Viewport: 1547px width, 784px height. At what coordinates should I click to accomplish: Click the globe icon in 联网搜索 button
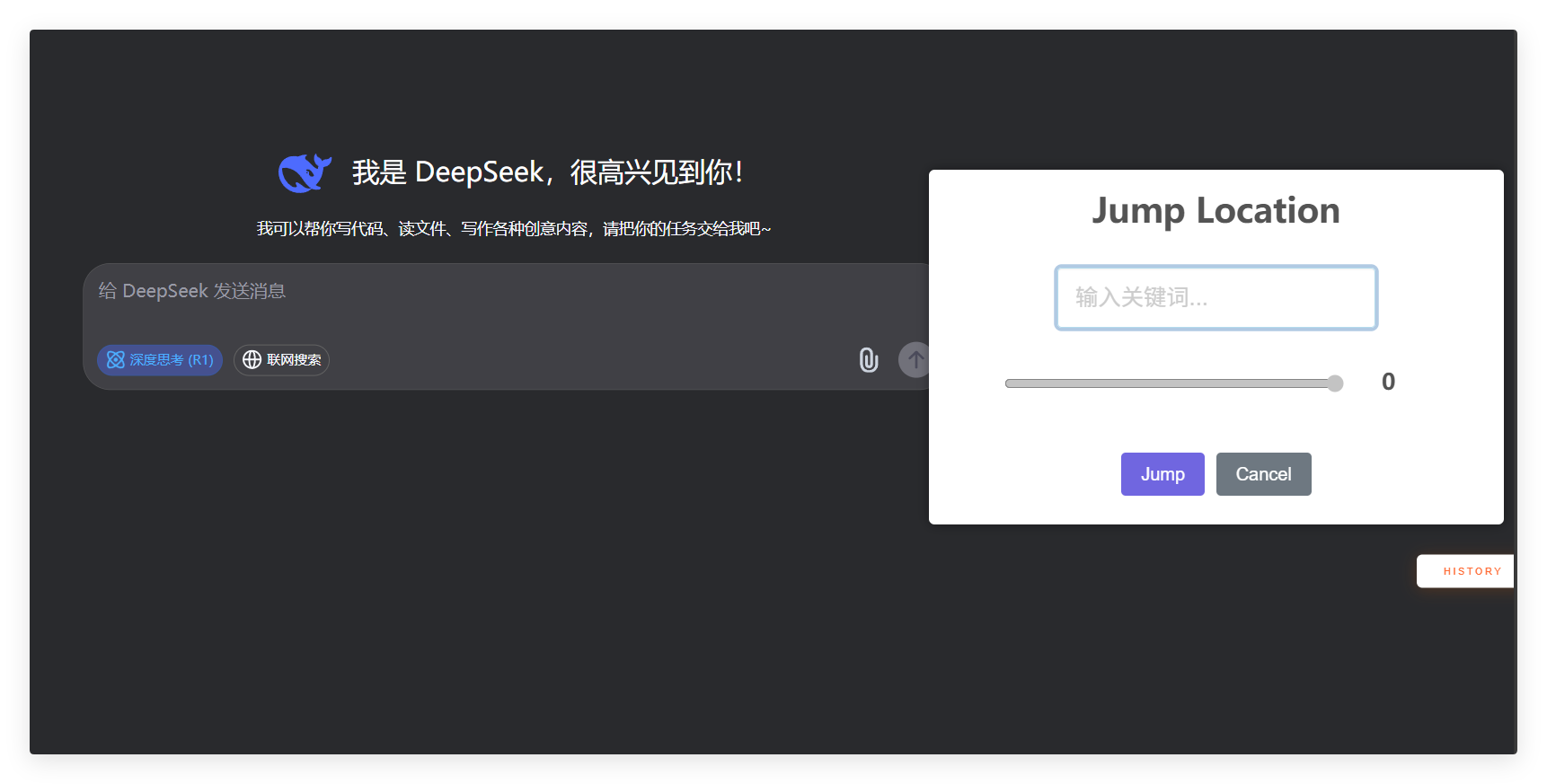click(x=252, y=360)
